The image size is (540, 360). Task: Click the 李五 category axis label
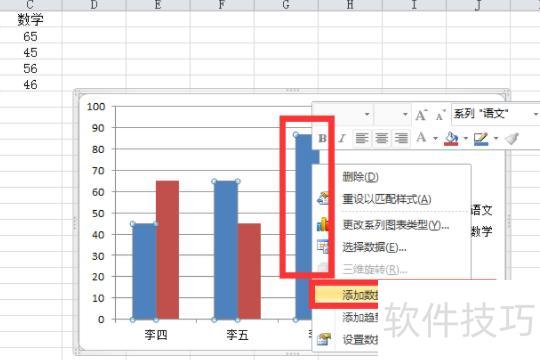pos(237,335)
